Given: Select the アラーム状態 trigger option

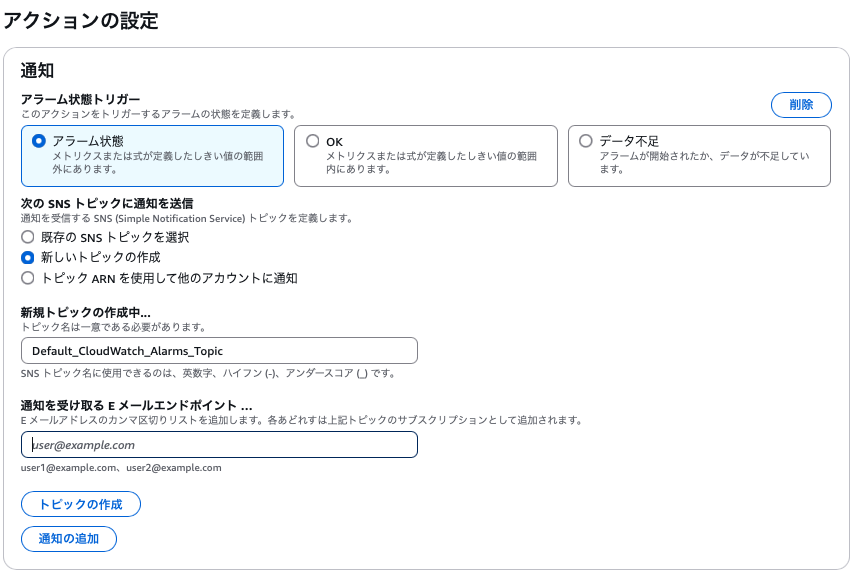Looking at the screenshot, I should (38, 140).
